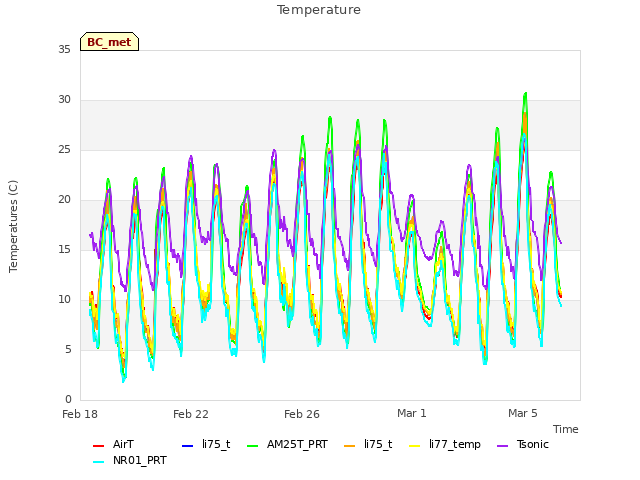Toggle the blue li75_t legend entry
The image size is (640, 480).
(x=206, y=444)
